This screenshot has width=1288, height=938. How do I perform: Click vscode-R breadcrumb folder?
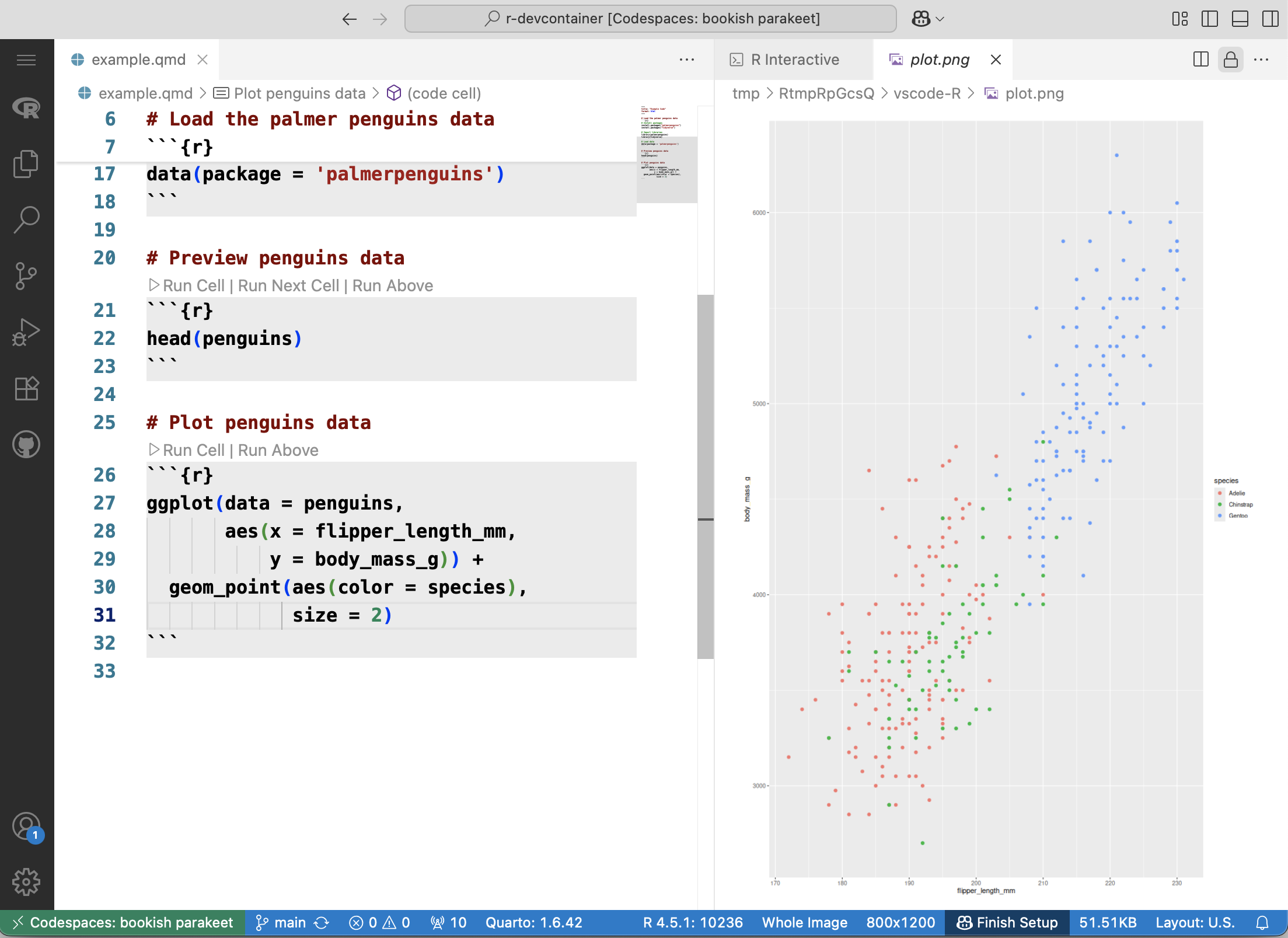click(x=927, y=93)
